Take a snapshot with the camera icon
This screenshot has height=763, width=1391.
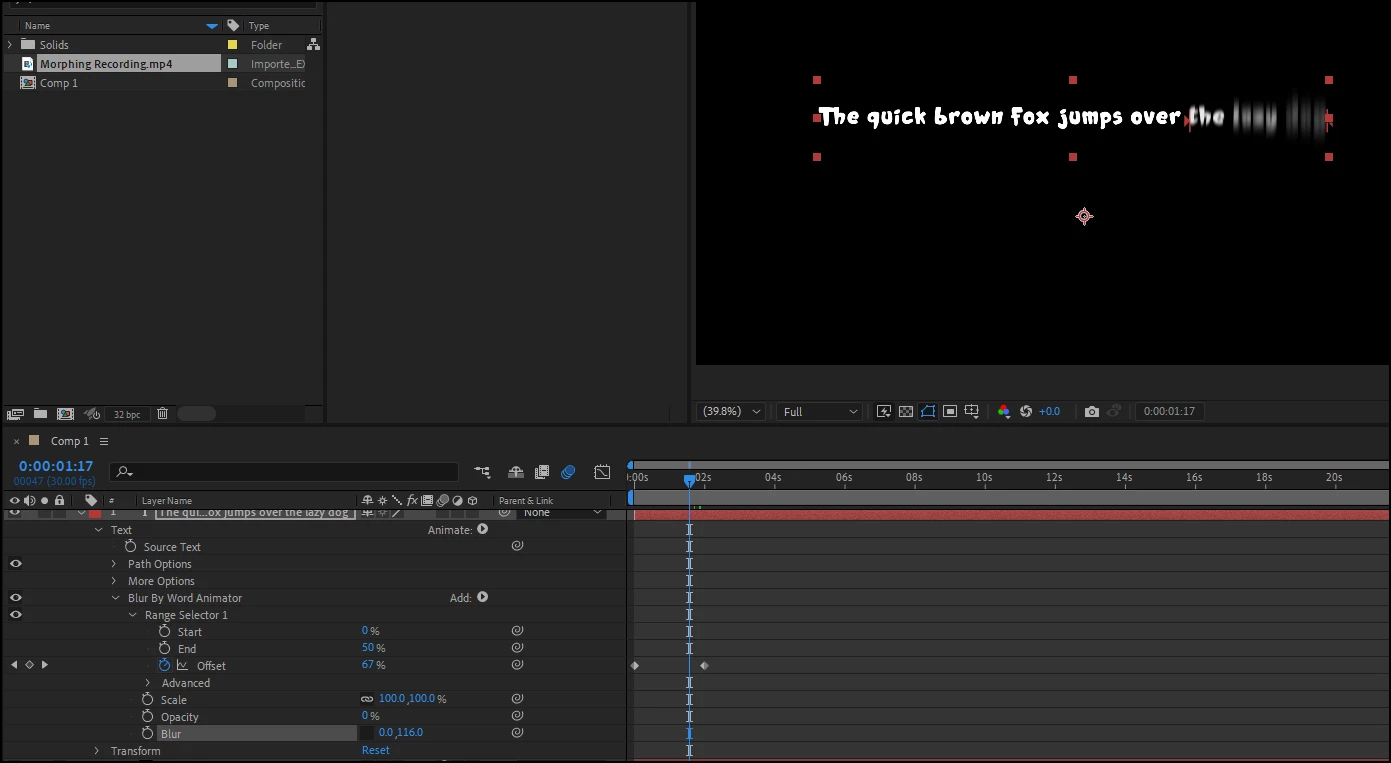(x=1091, y=412)
